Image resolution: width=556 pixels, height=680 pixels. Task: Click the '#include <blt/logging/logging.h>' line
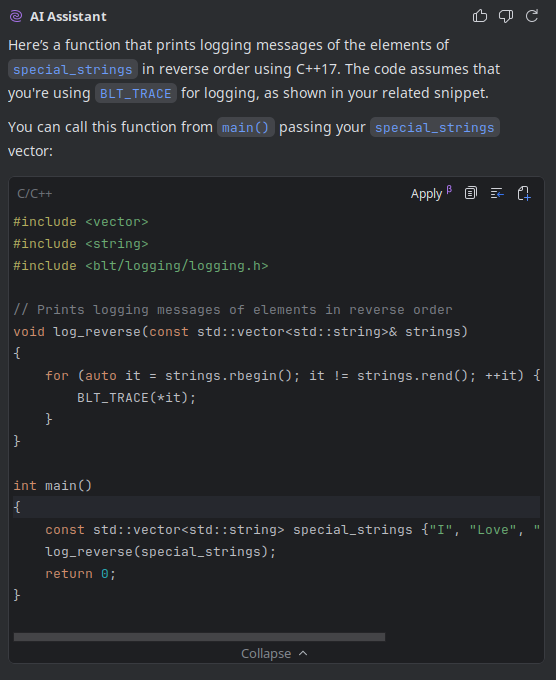tap(141, 265)
